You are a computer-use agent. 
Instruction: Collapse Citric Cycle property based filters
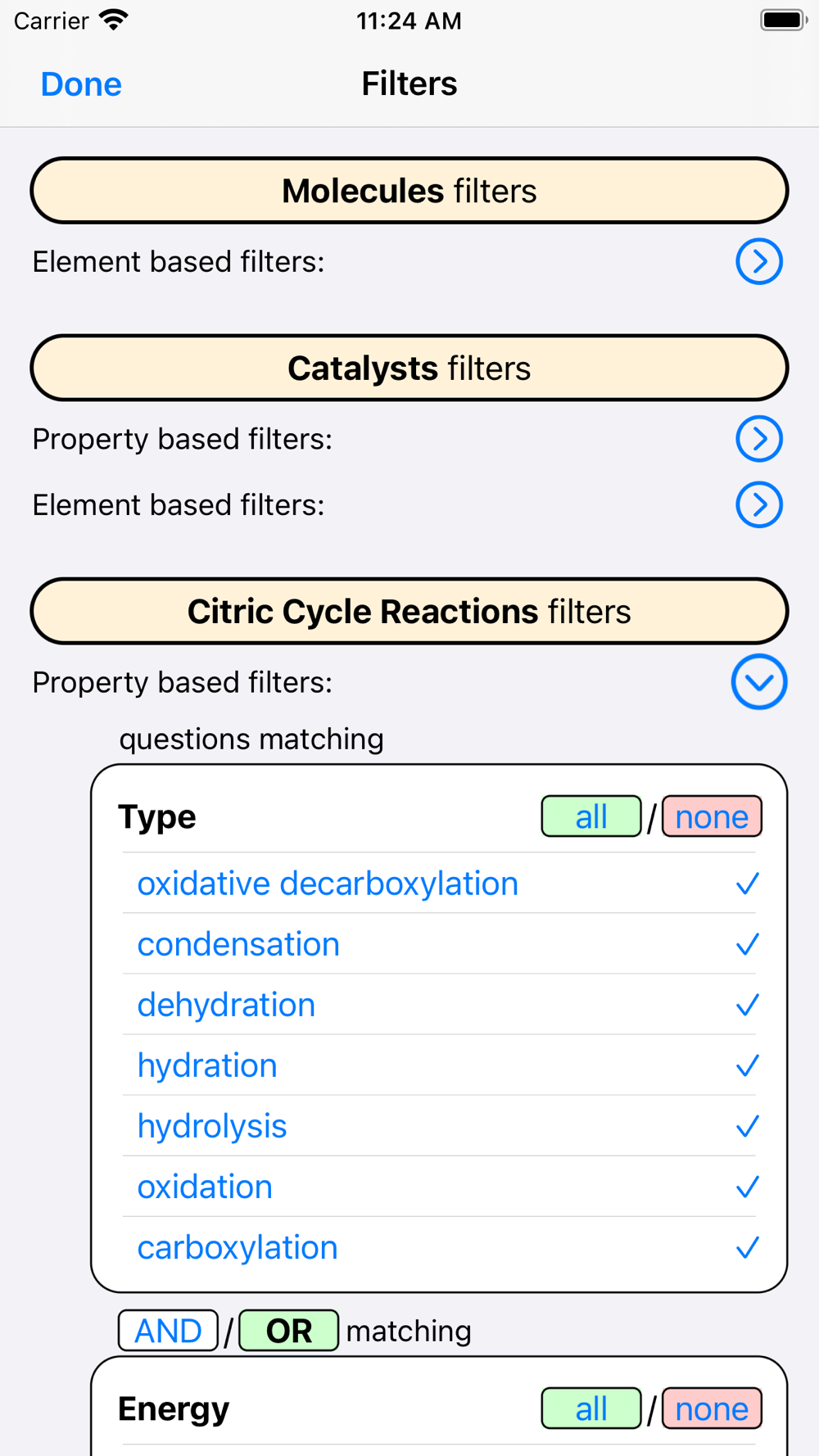(758, 682)
